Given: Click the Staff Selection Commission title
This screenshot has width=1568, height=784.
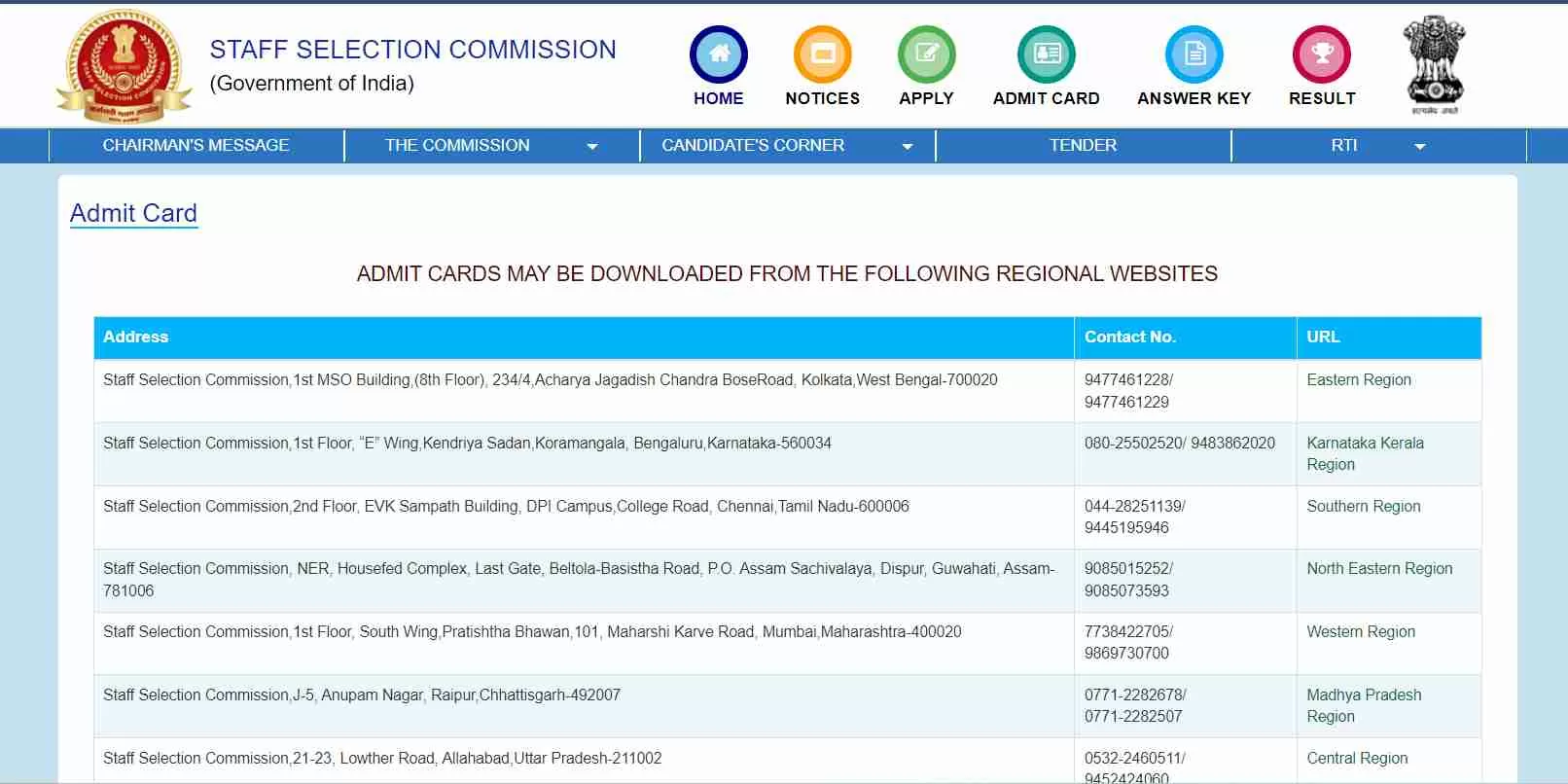Looking at the screenshot, I should (x=413, y=50).
